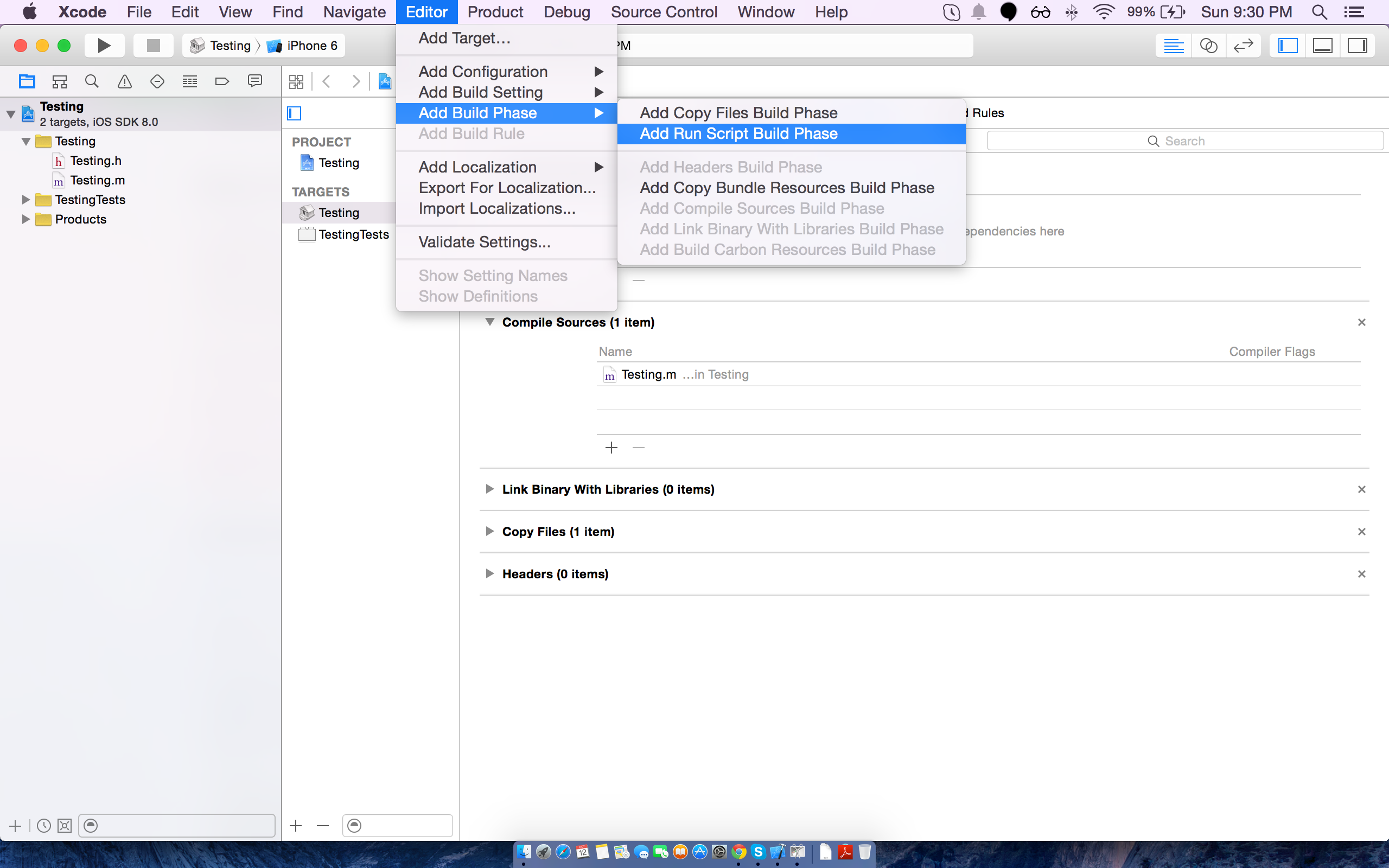Open the Debug navigator icon
Viewport: 1389px width, 868px height.
(x=189, y=81)
